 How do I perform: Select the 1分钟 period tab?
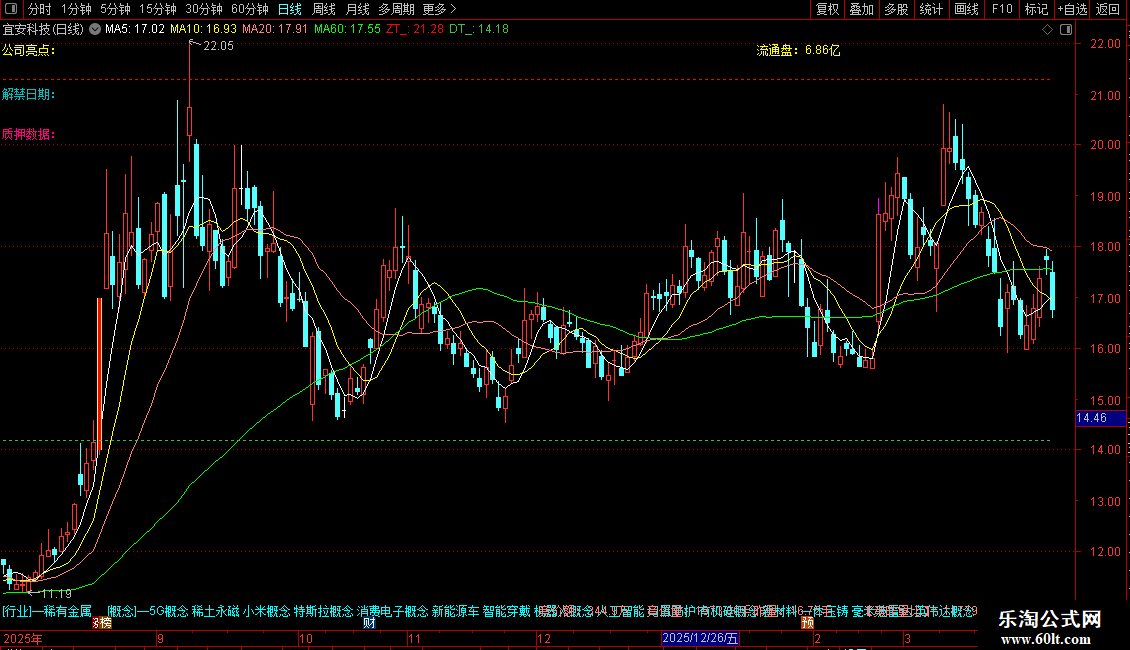76,9
